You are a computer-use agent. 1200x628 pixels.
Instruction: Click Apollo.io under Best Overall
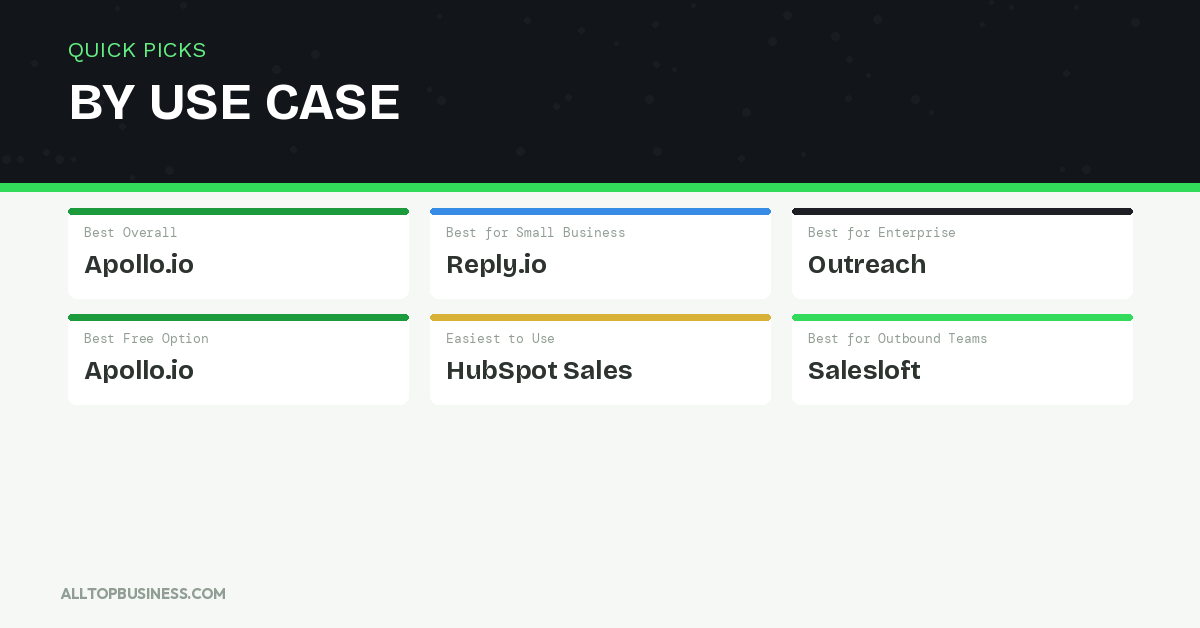coord(139,265)
